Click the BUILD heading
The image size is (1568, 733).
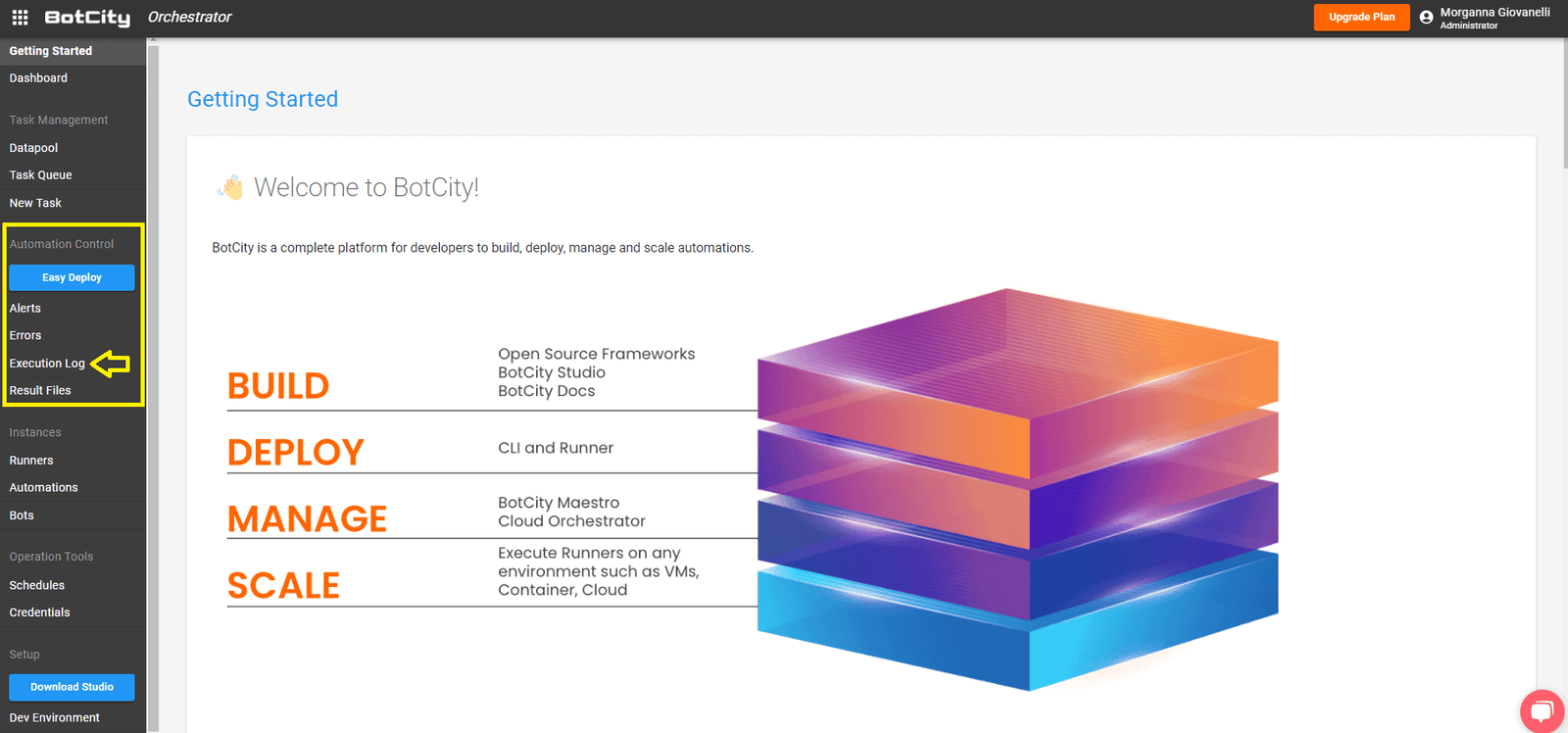278,386
